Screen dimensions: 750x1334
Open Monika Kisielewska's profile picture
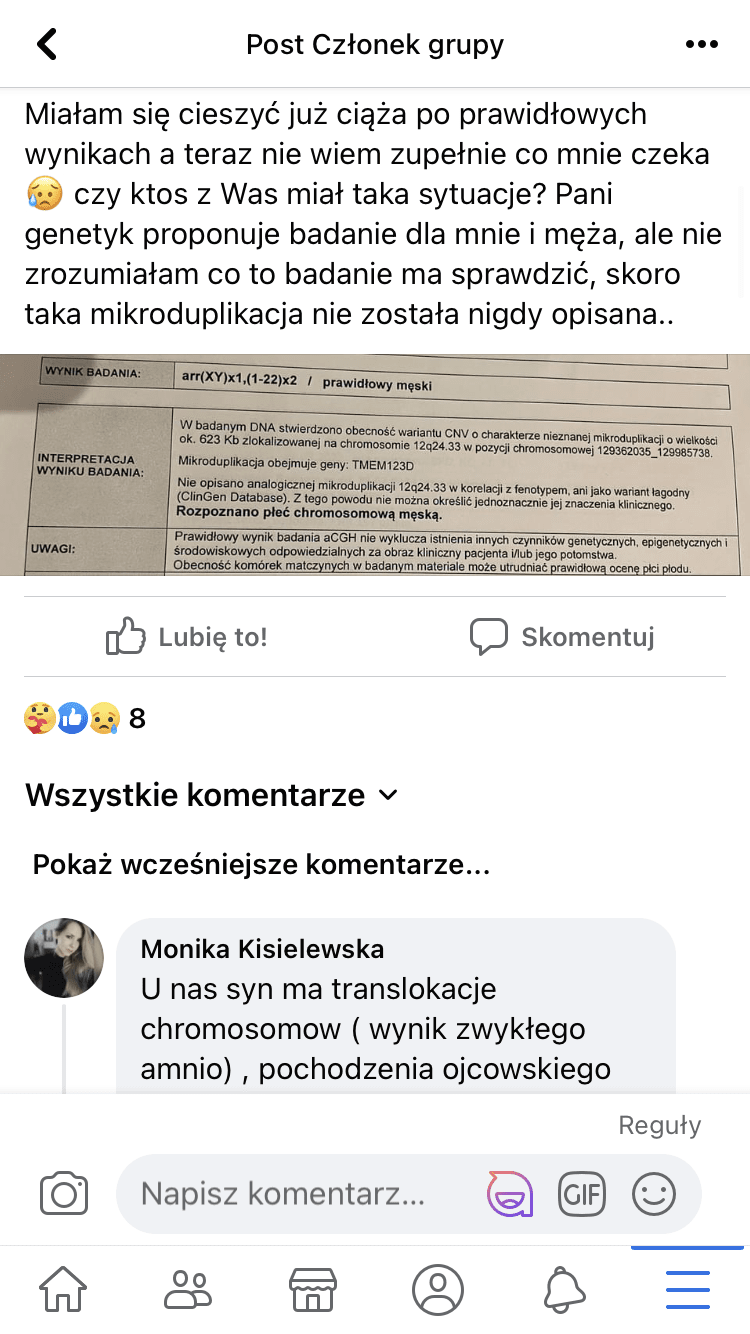64,958
